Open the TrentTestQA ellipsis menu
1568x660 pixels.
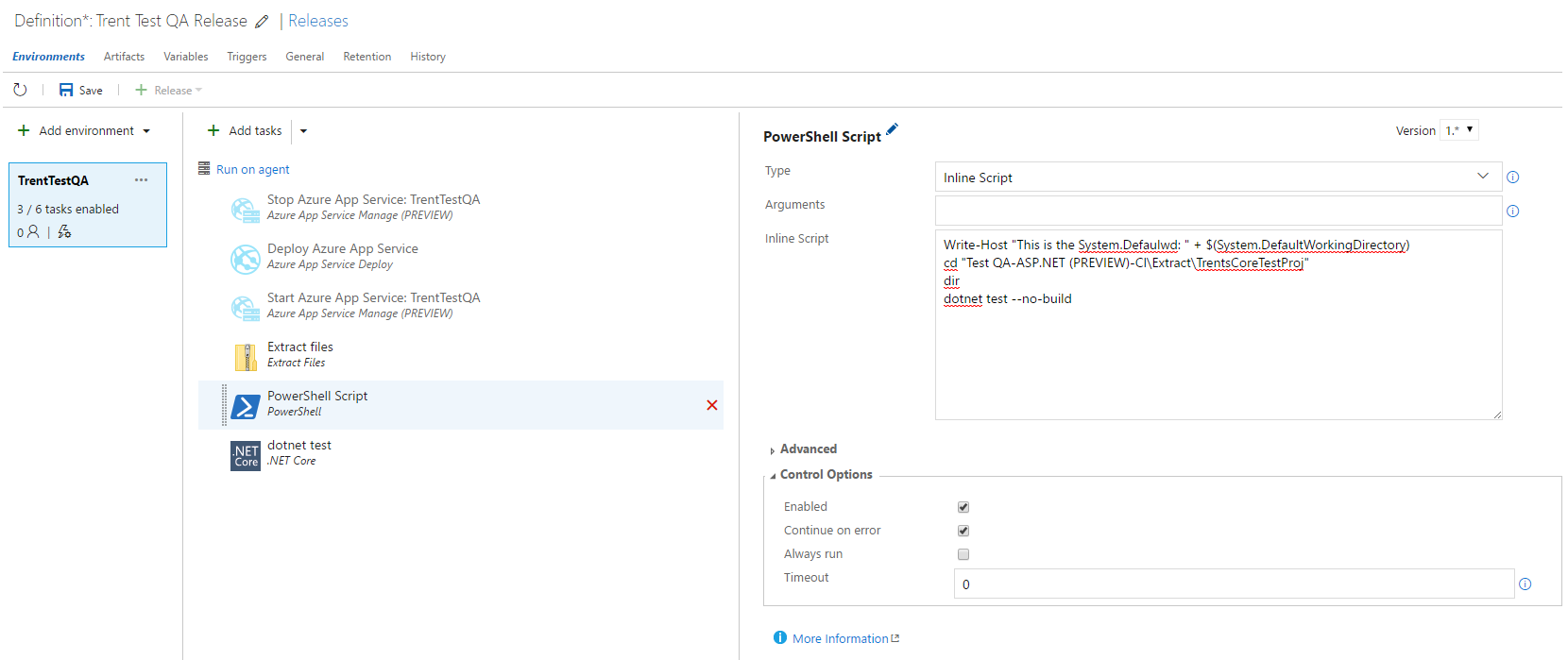[142, 179]
